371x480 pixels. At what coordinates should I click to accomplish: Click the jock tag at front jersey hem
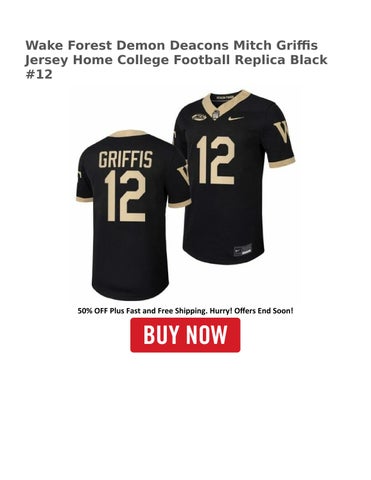(243, 250)
